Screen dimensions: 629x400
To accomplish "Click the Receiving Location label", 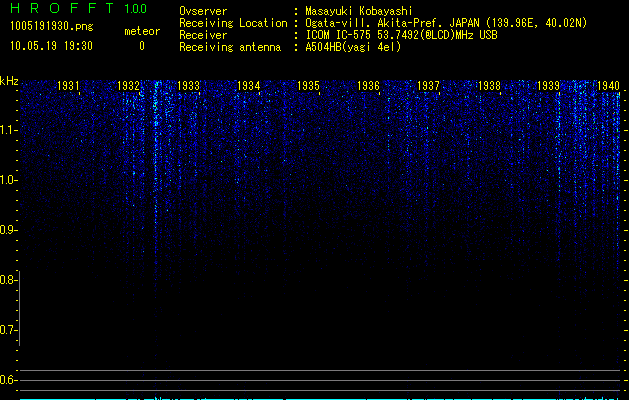I will pos(233,23).
